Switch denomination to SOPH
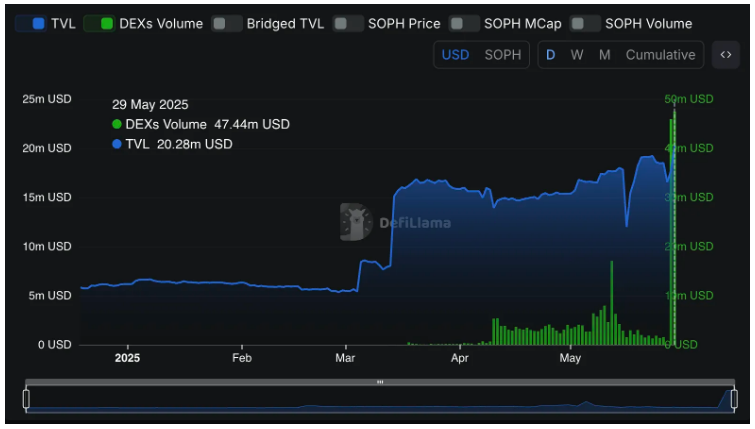 503,55
